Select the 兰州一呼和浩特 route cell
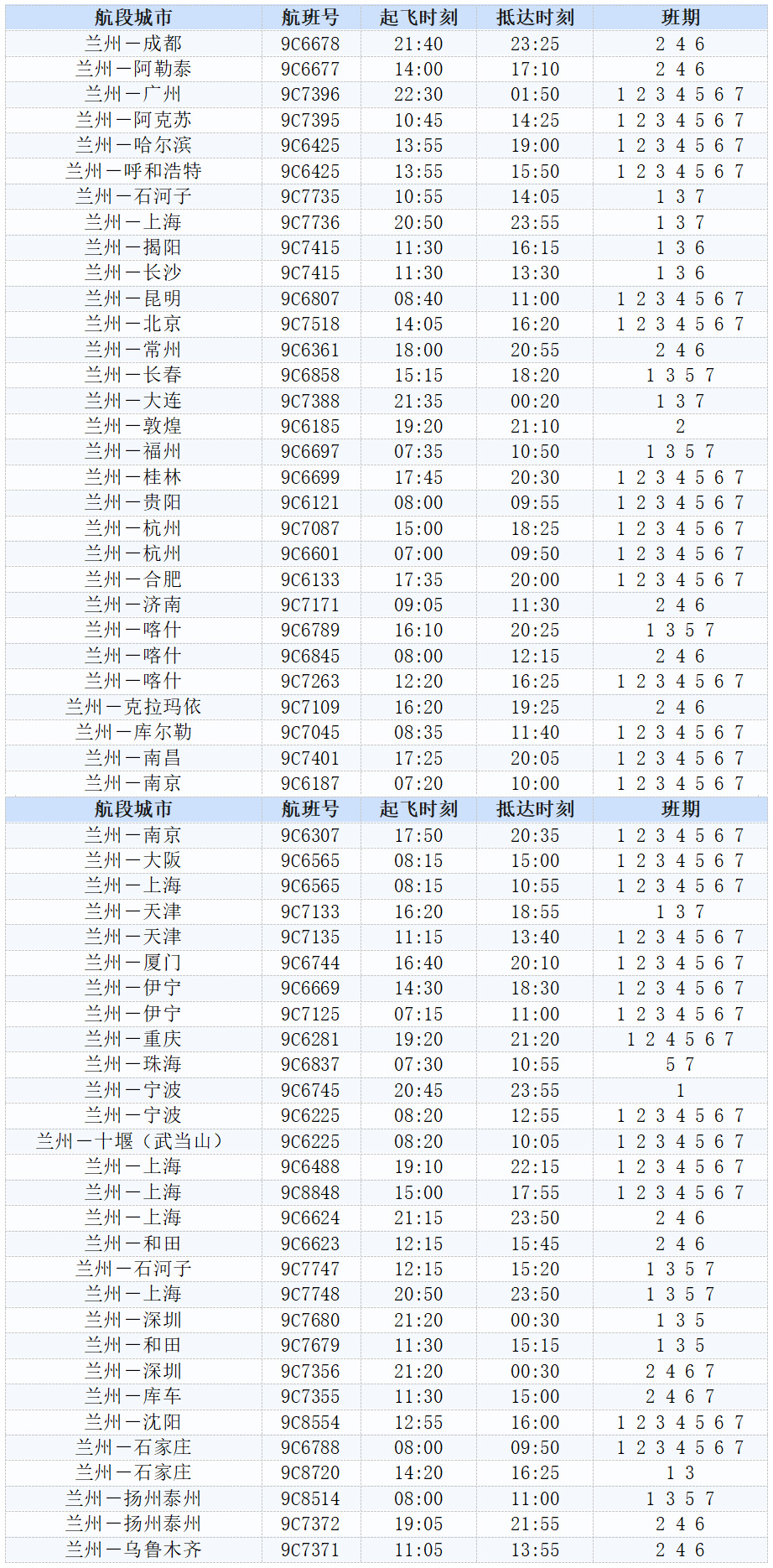This screenshot has height=1568, width=773. tap(133, 171)
